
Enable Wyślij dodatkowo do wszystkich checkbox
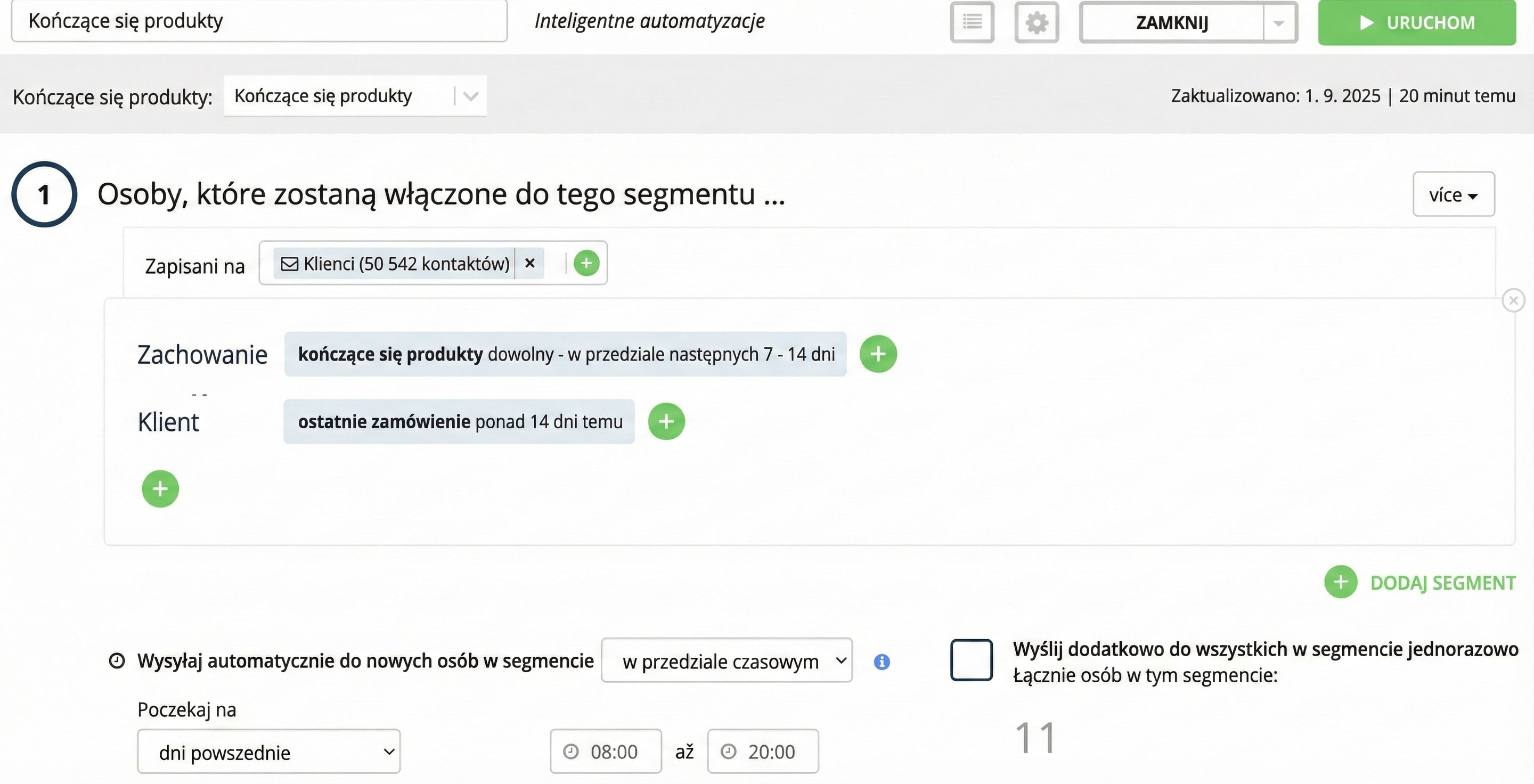point(971,659)
